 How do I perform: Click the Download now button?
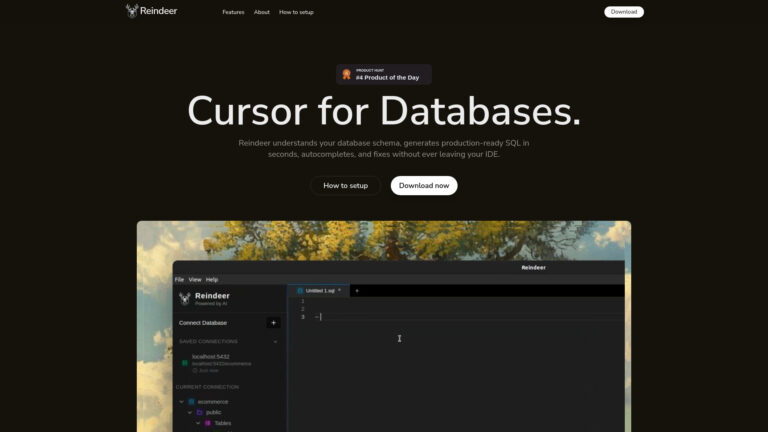[424, 186]
